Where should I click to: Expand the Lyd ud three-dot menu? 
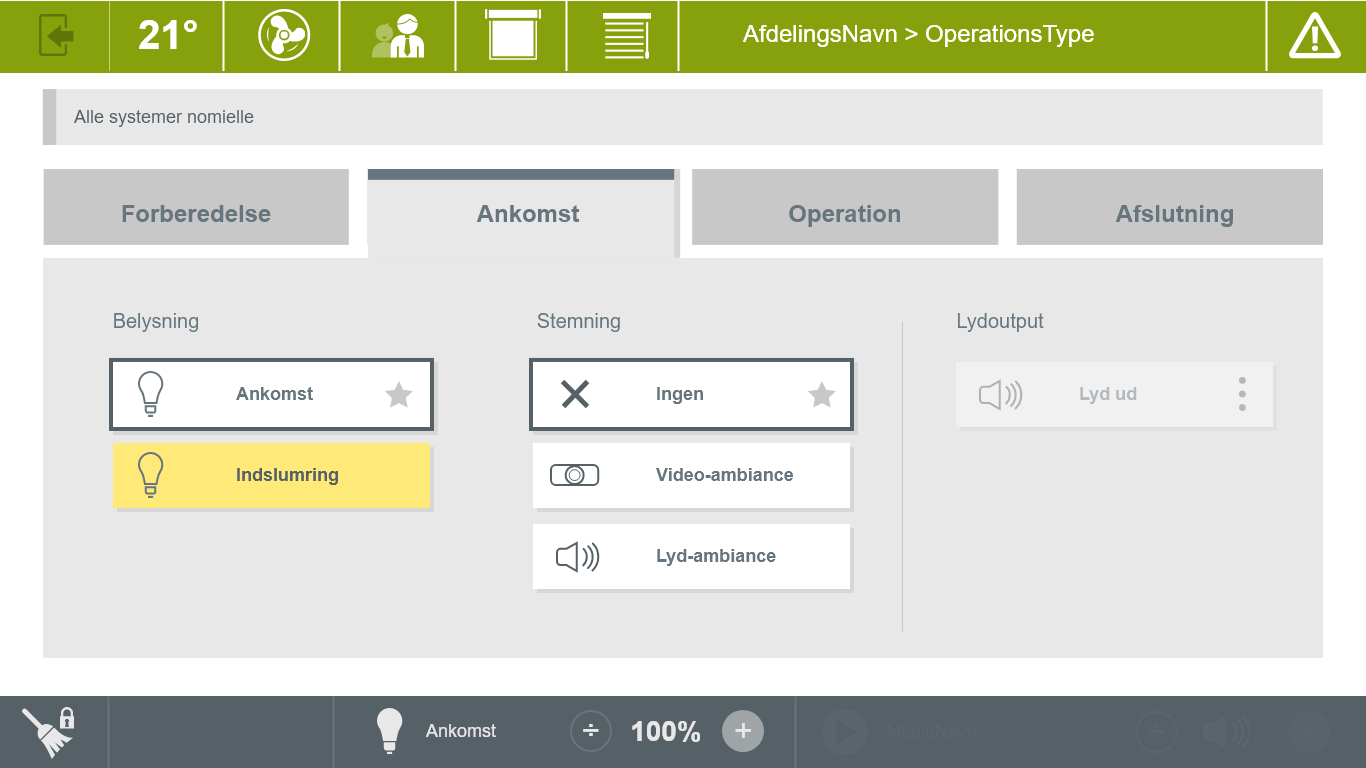pos(1242,394)
